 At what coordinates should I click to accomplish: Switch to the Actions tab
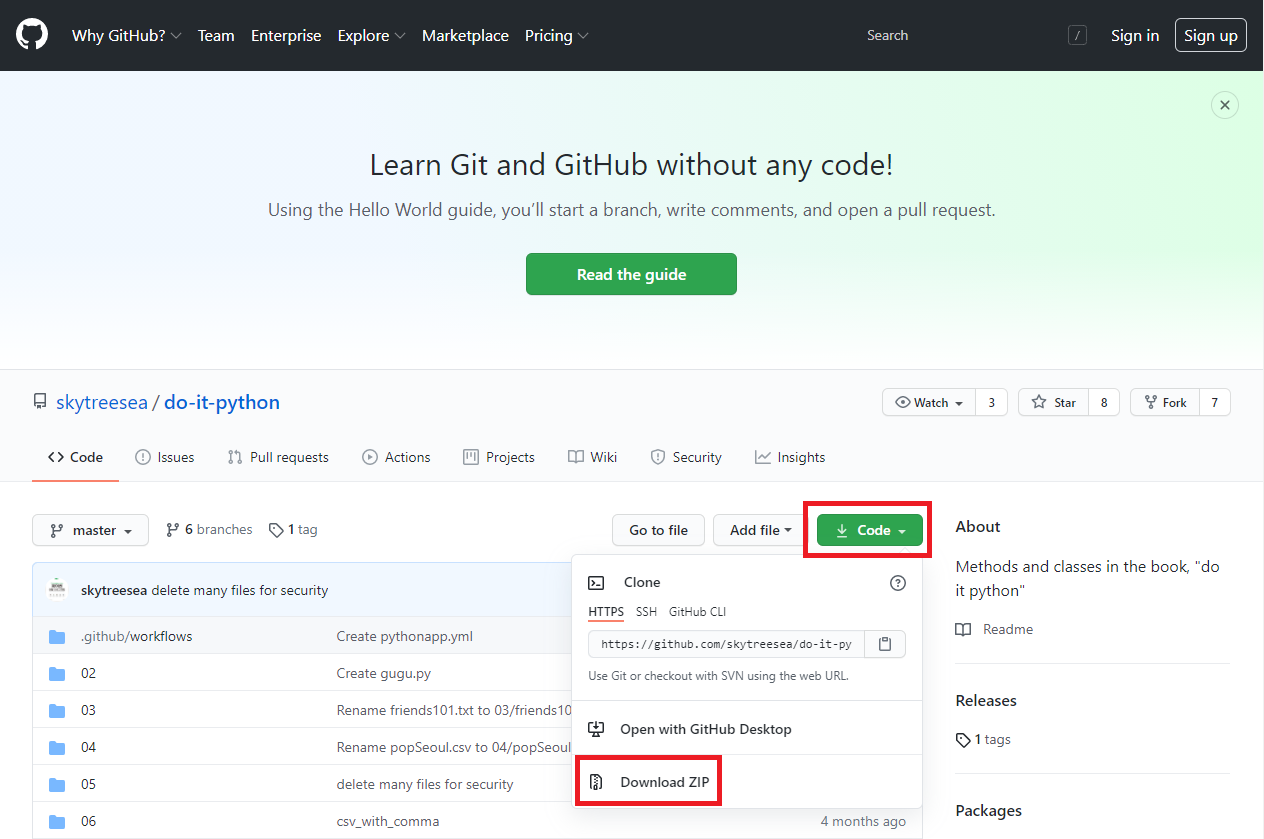pyautogui.click(x=397, y=457)
